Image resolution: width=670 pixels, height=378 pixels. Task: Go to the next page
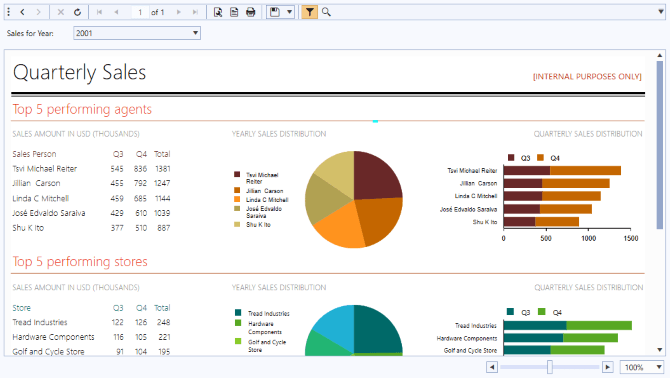click(x=179, y=12)
